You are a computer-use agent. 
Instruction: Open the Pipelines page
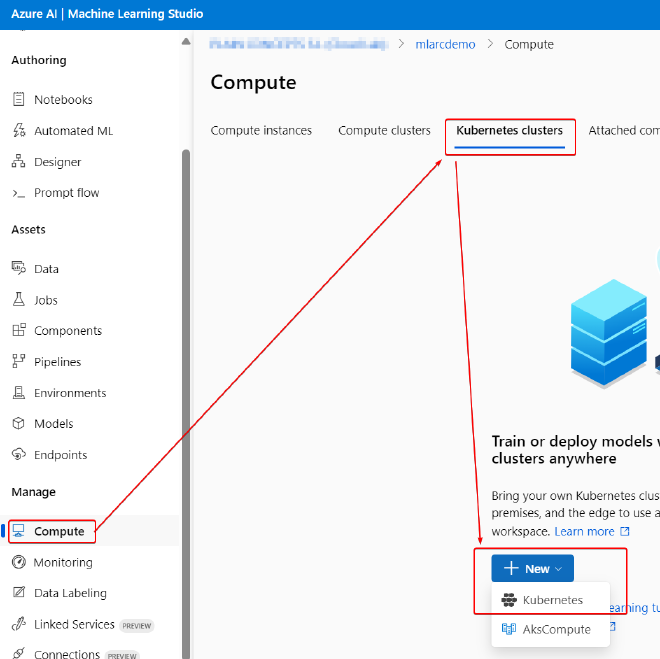tap(57, 362)
